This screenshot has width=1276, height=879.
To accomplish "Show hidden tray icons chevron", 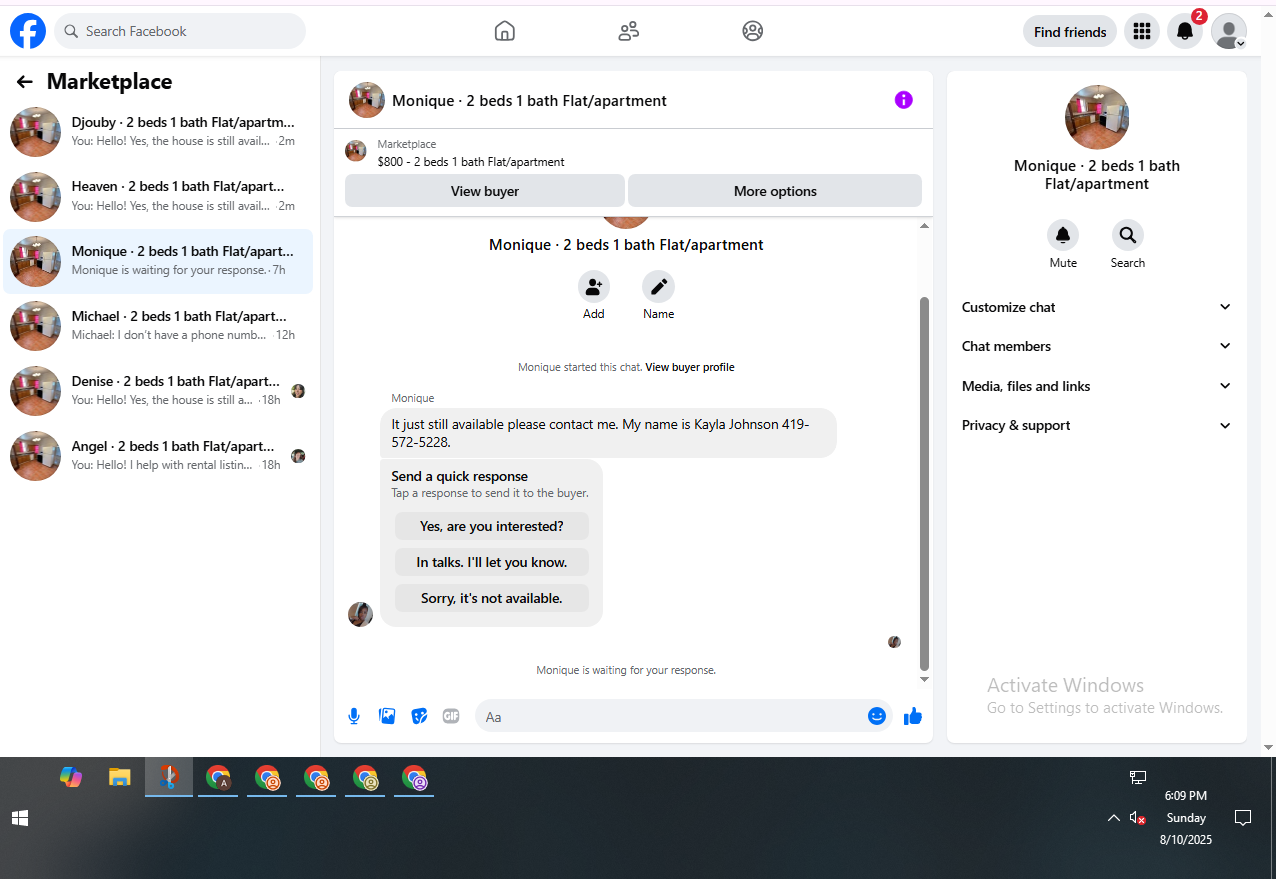I will click(1113, 818).
